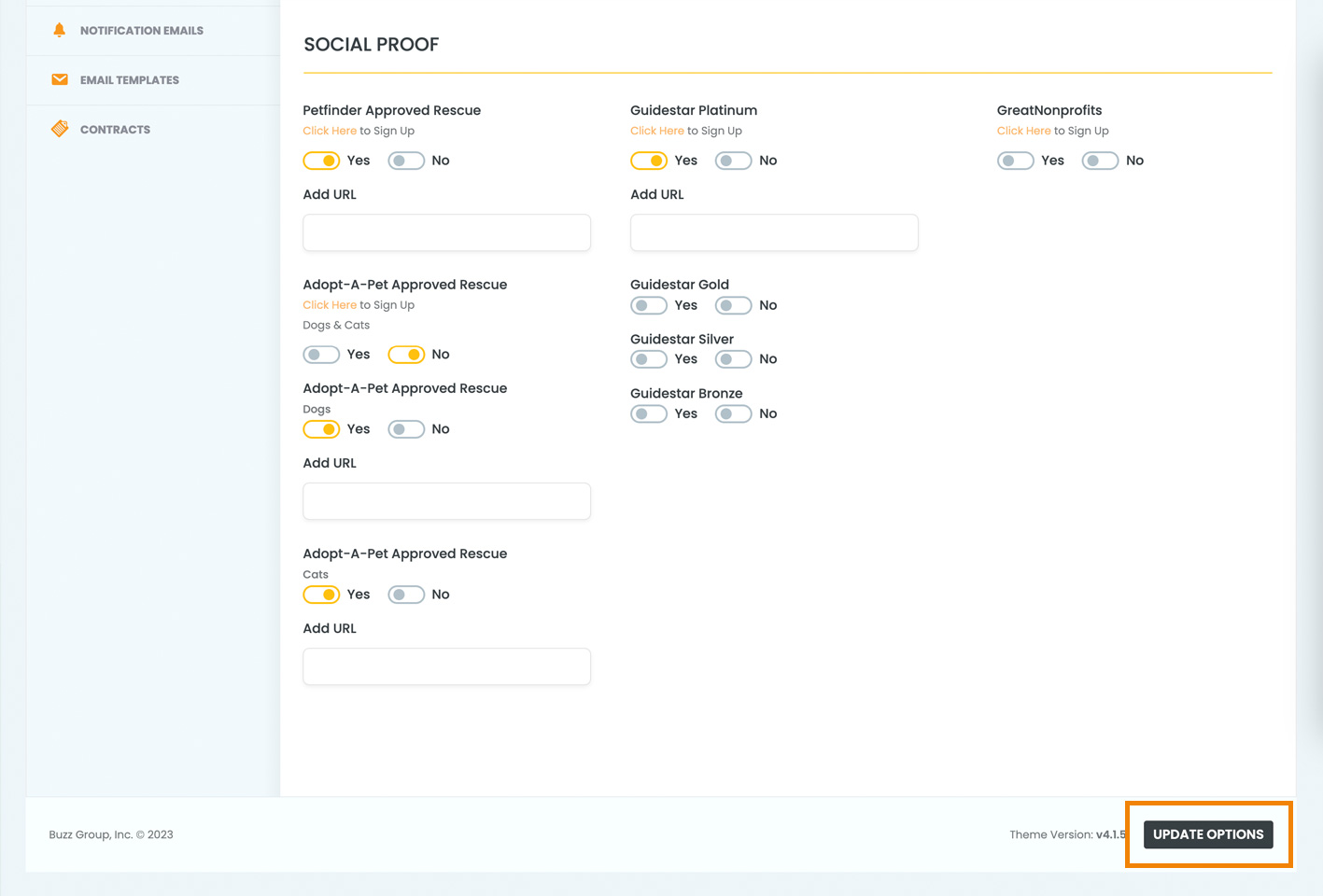Toggle Guidestar Platinum Yes switch
This screenshot has width=1323, height=896.
(x=649, y=161)
